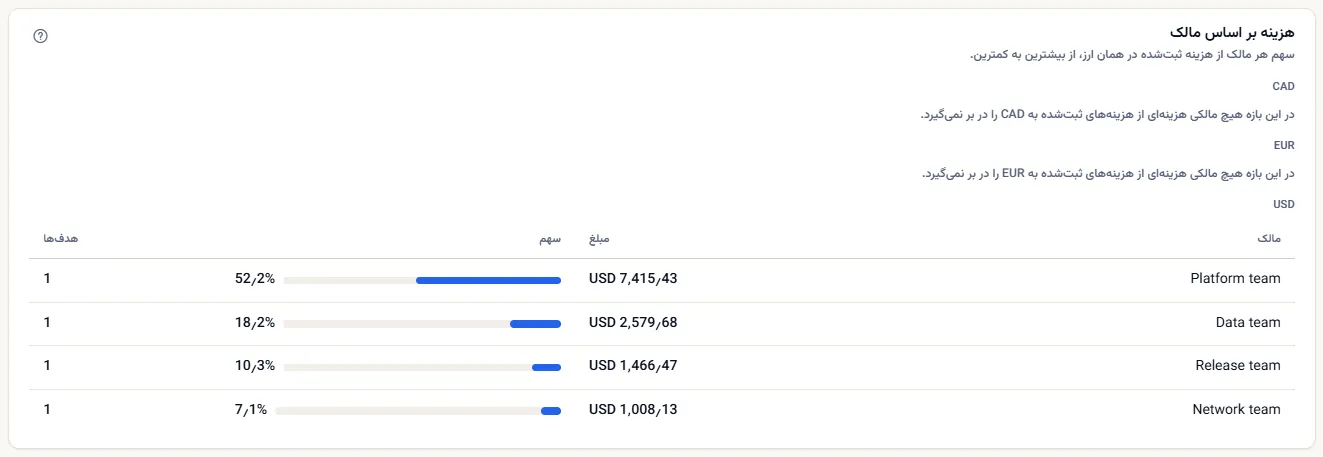The width and height of the screenshot is (1323, 457).
Task: Click targets count in Platform team row
Action: [x=47, y=279]
